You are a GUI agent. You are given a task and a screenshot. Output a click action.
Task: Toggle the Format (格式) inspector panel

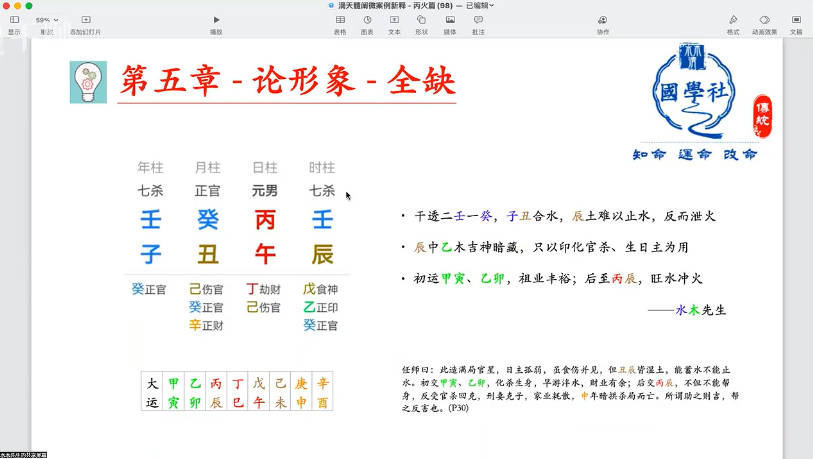(x=733, y=20)
